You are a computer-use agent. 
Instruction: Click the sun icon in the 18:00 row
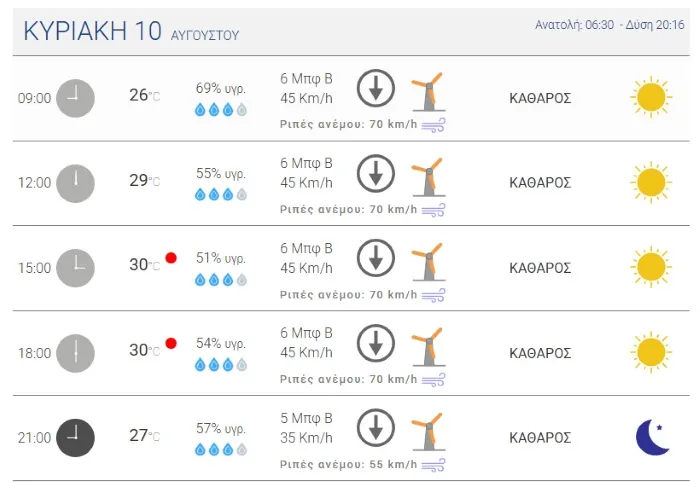(x=650, y=352)
